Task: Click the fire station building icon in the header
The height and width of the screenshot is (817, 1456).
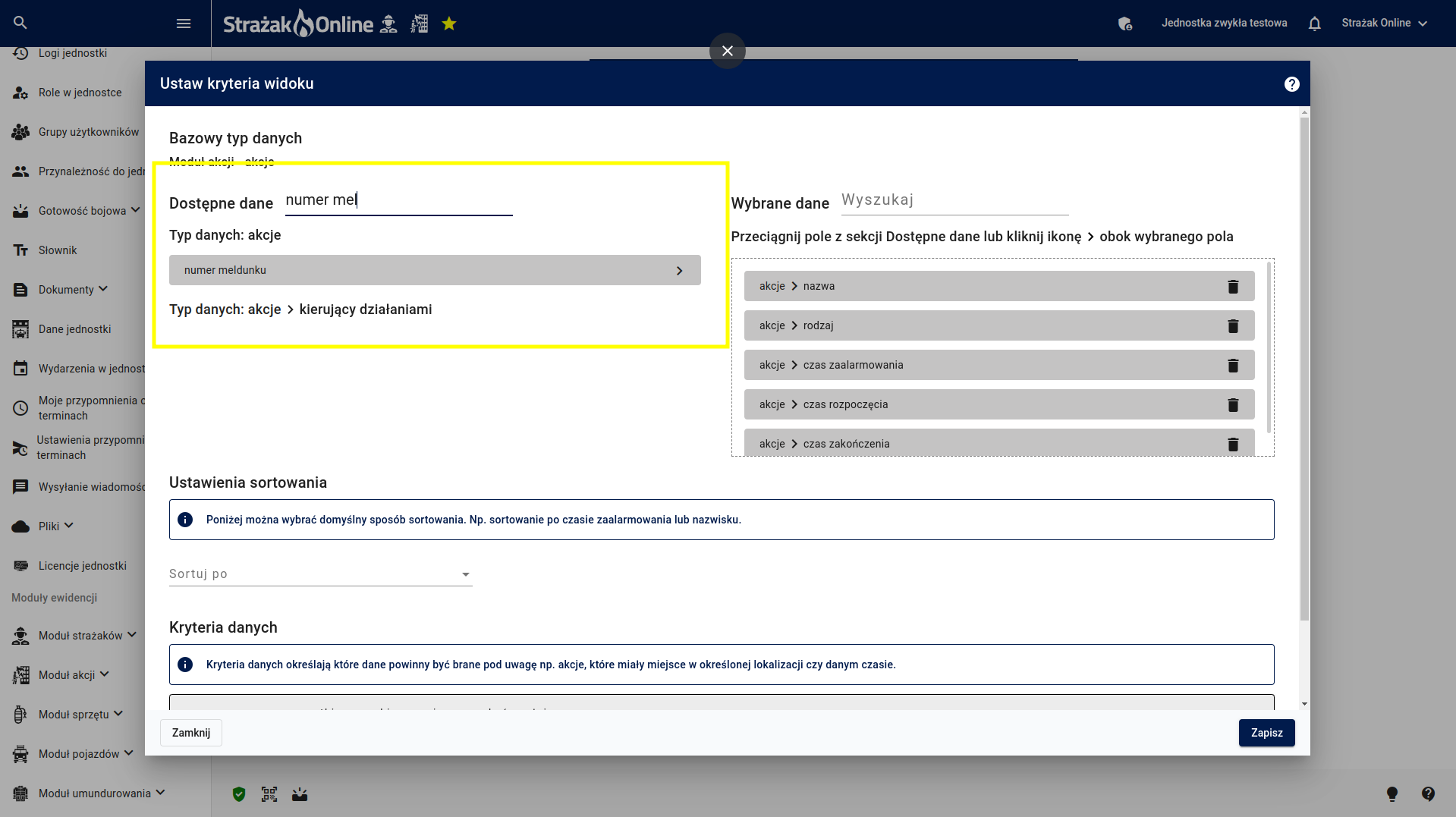Action: pos(420,24)
